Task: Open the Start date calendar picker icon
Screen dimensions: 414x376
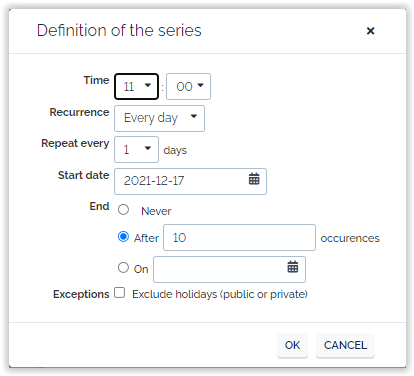Action: pyautogui.click(x=254, y=179)
